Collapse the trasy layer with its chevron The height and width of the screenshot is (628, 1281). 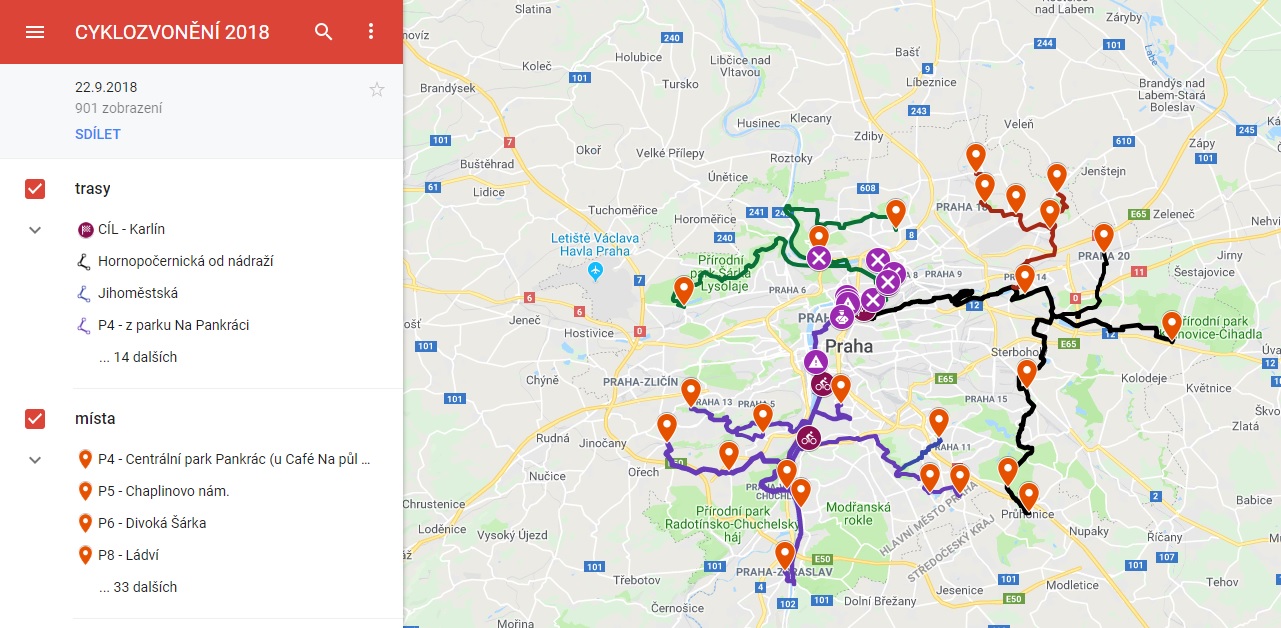35,230
